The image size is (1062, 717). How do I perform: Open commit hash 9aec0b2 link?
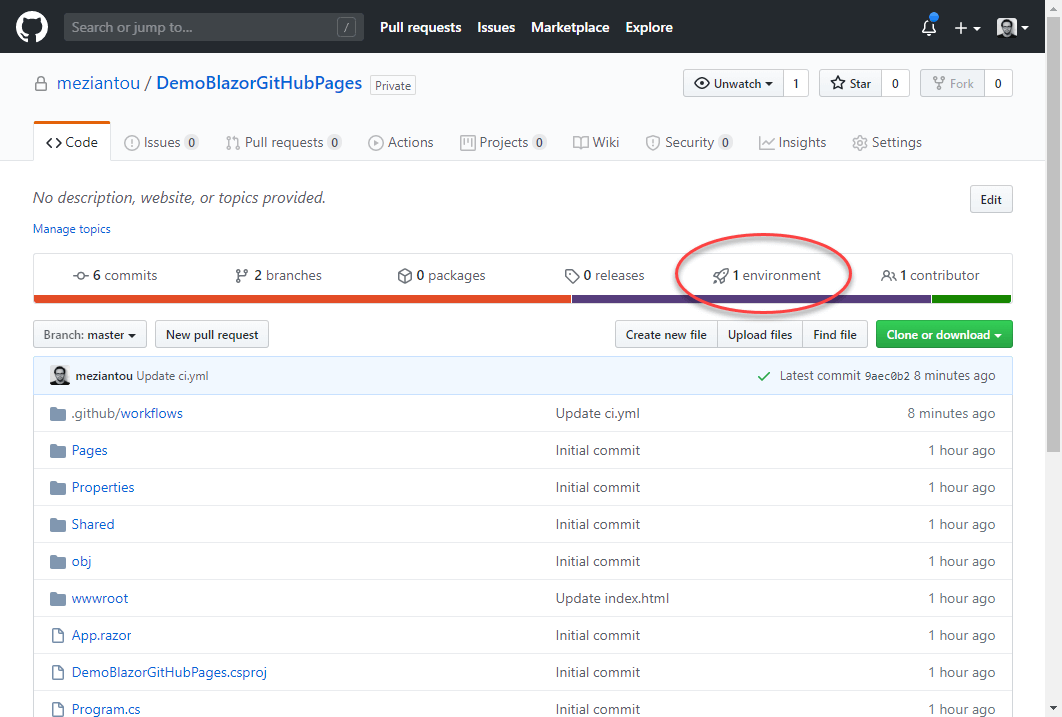[x=887, y=376]
